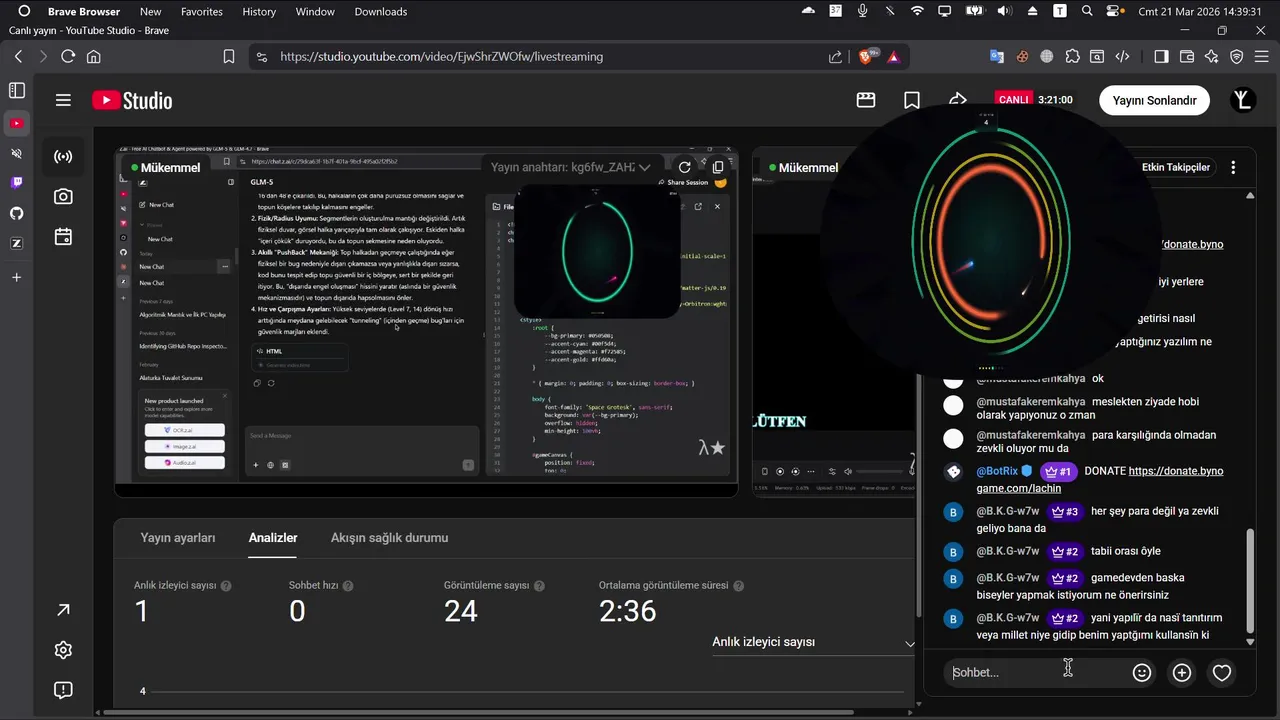End the stream with Yayını Sonlandır

1154,100
